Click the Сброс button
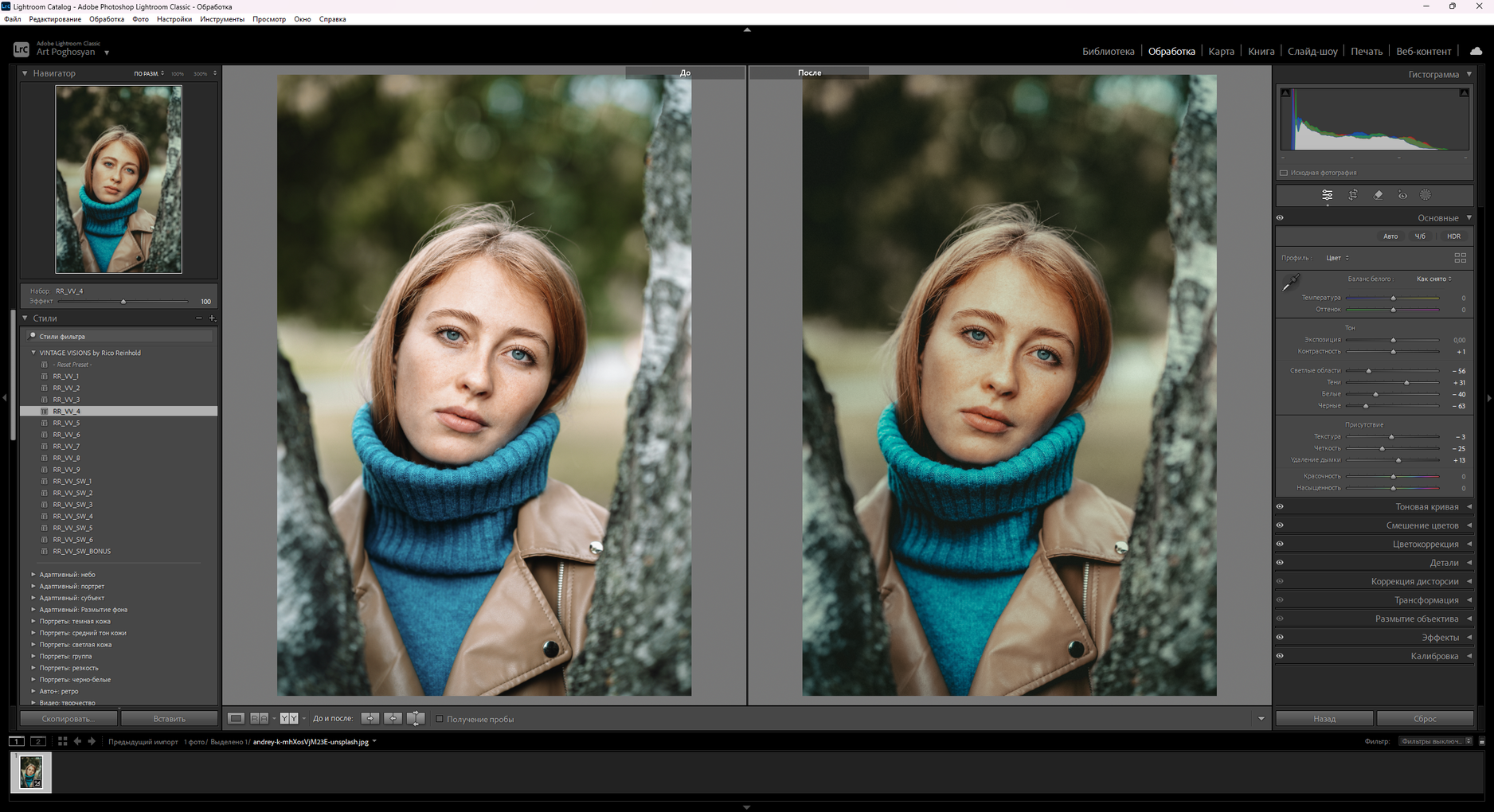This screenshot has height=812, width=1494. coord(1425,718)
